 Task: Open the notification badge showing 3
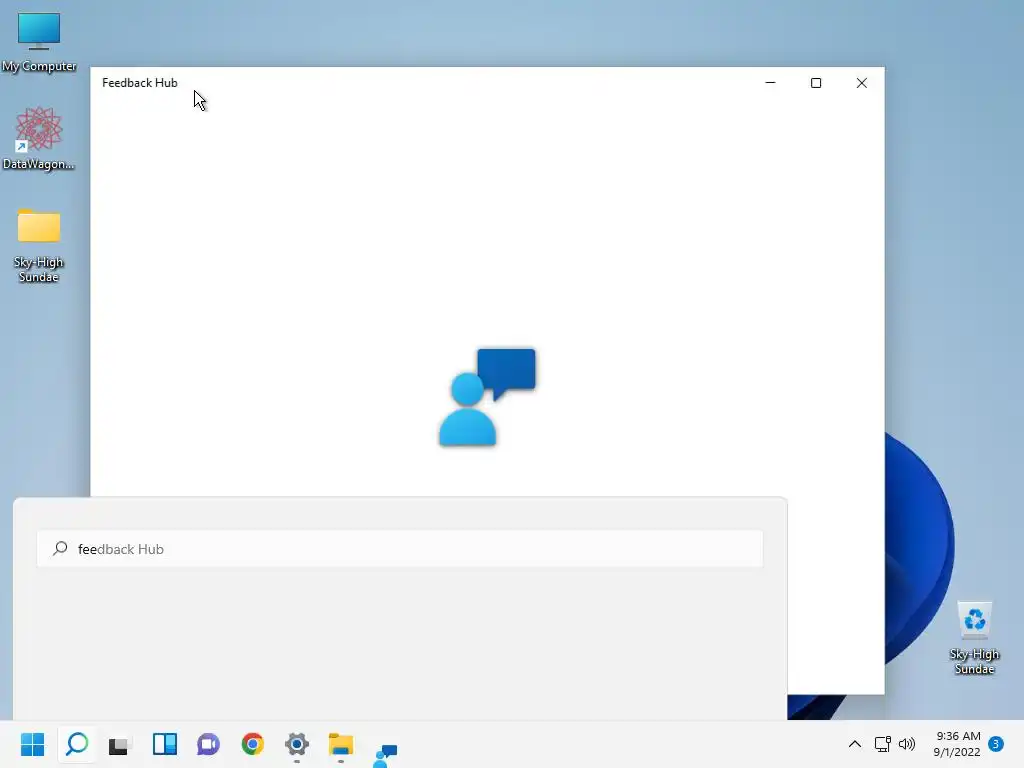tap(996, 744)
